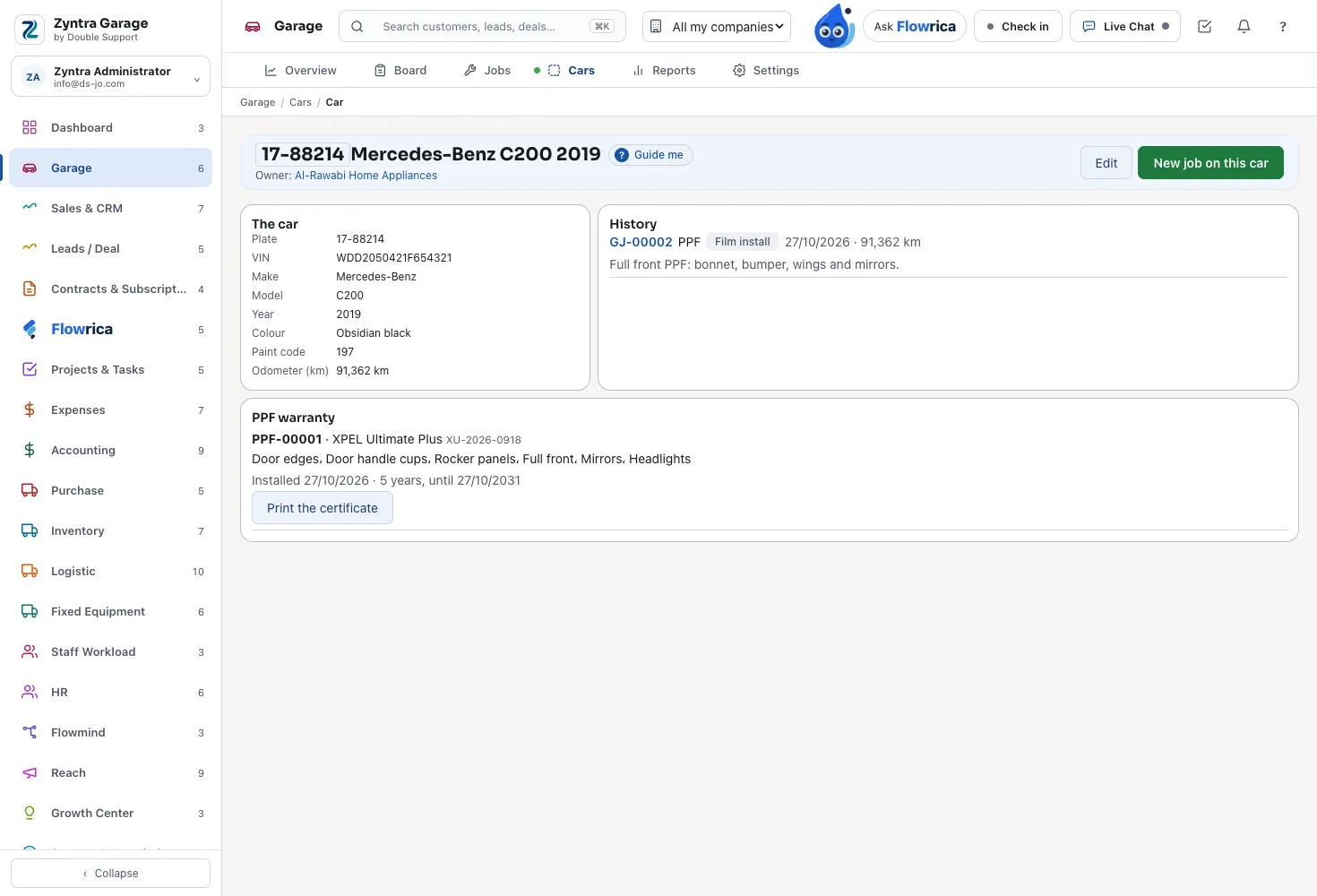The height and width of the screenshot is (896, 1317).
Task: Switch to the Reports tab
Action: tap(664, 70)
